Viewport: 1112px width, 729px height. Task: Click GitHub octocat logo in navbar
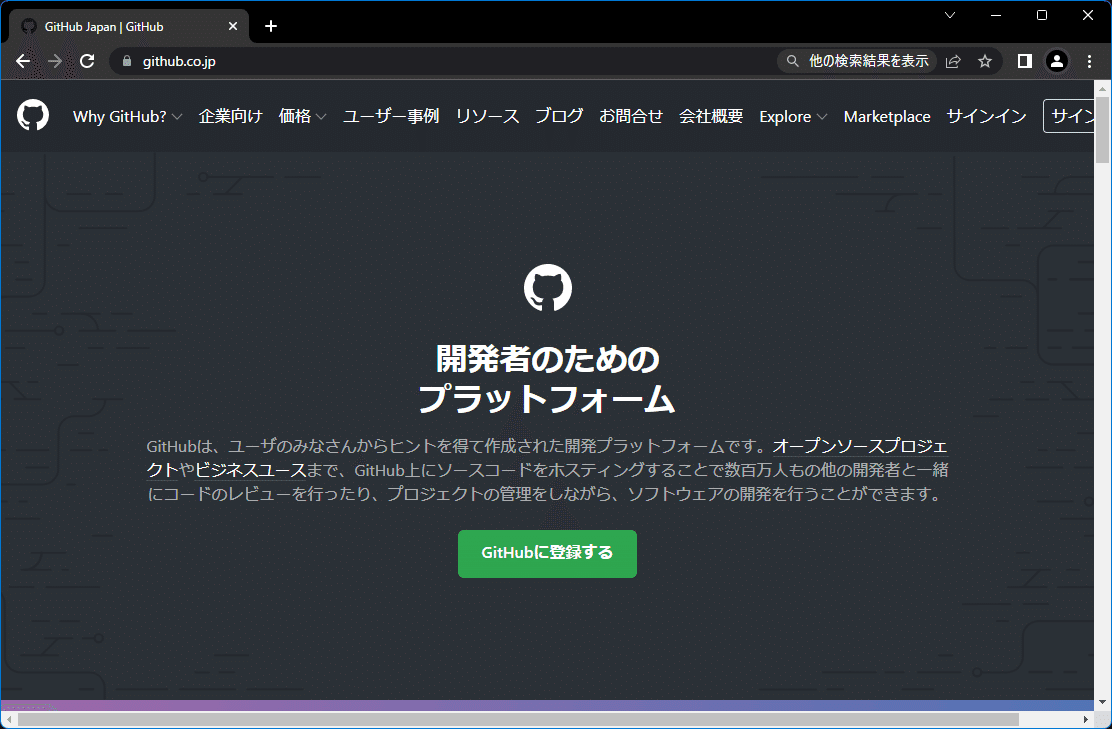pyautogui.click(x=33, y=115)
